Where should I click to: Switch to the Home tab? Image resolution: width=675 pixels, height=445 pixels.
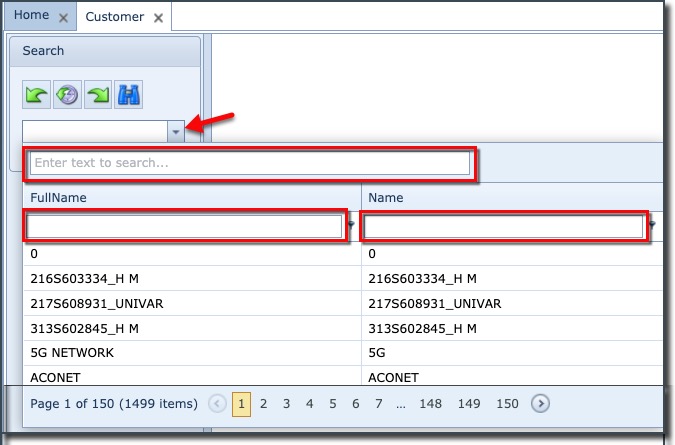point(31,17)
